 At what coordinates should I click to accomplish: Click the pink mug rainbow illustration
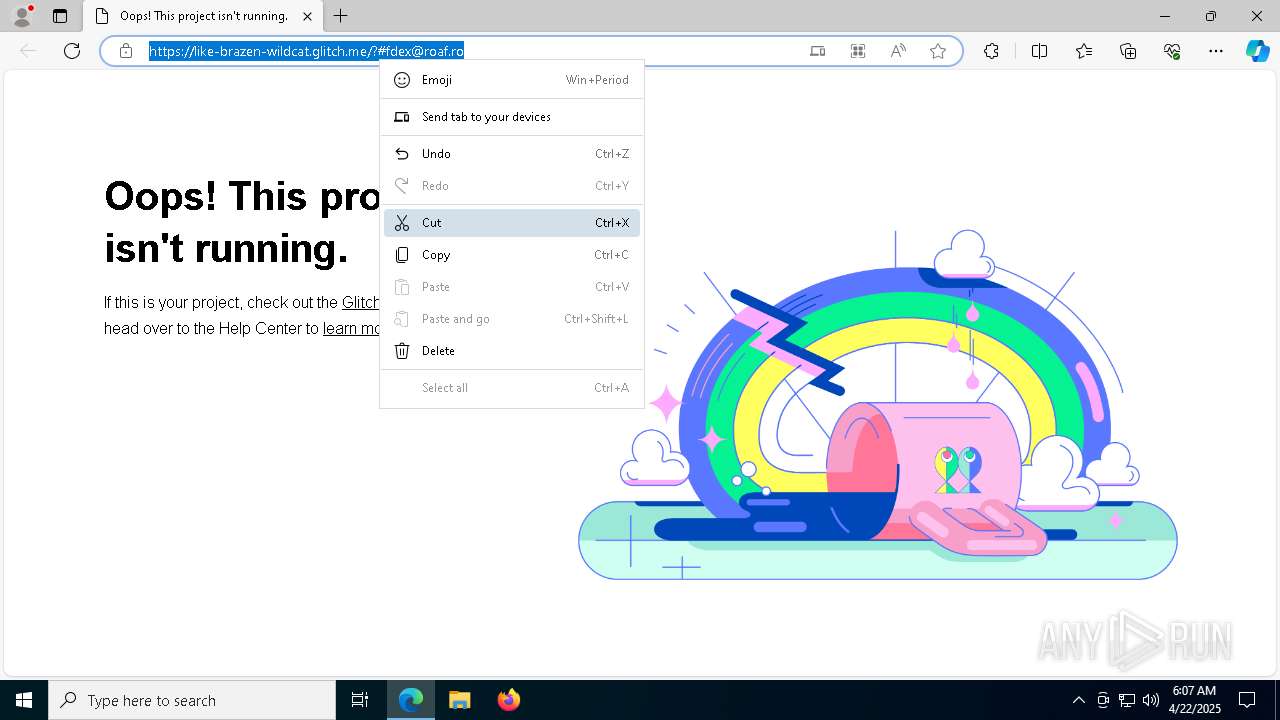(x=877, y=405)
